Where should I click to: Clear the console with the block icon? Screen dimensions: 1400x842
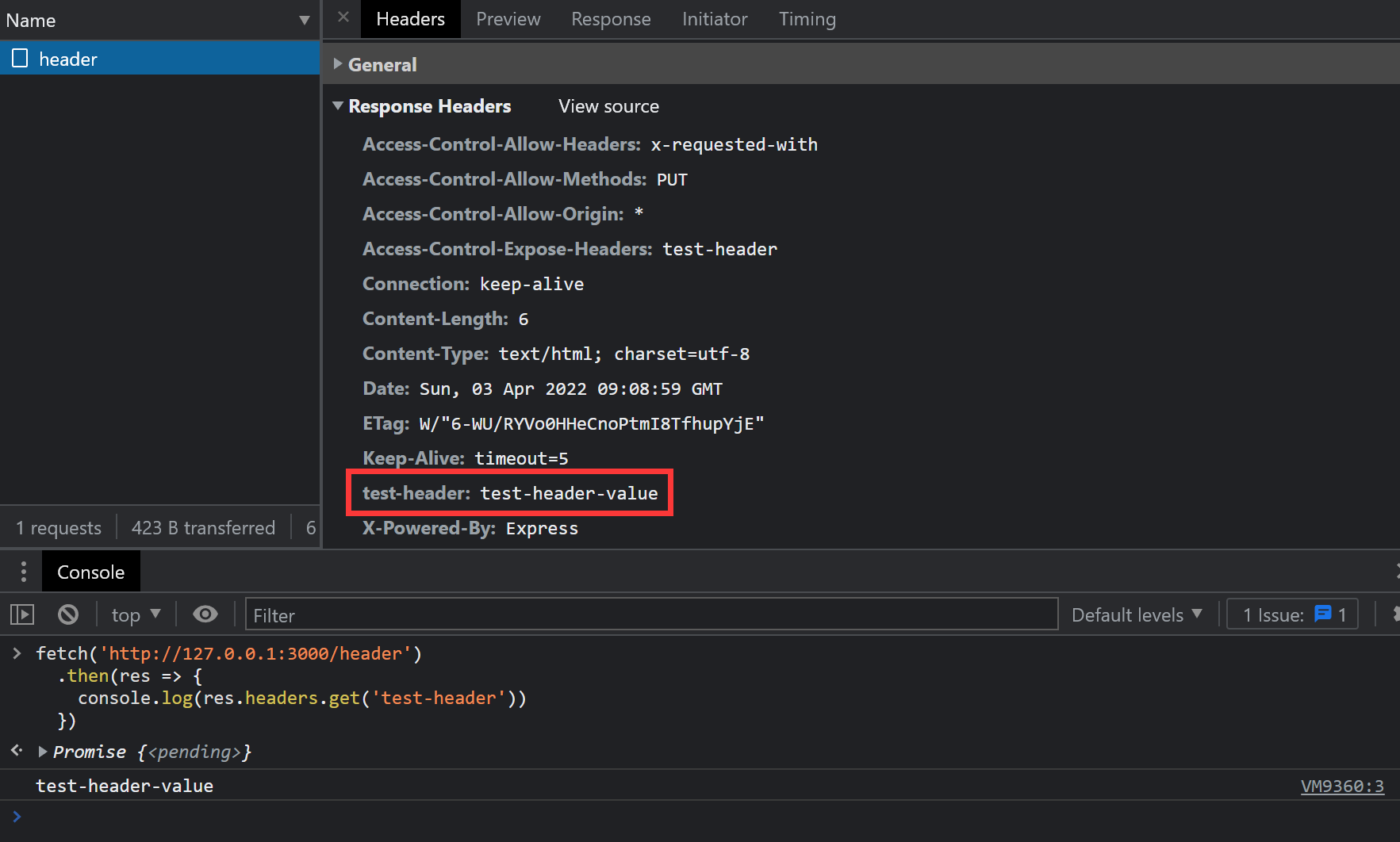(x=68, y=614)
